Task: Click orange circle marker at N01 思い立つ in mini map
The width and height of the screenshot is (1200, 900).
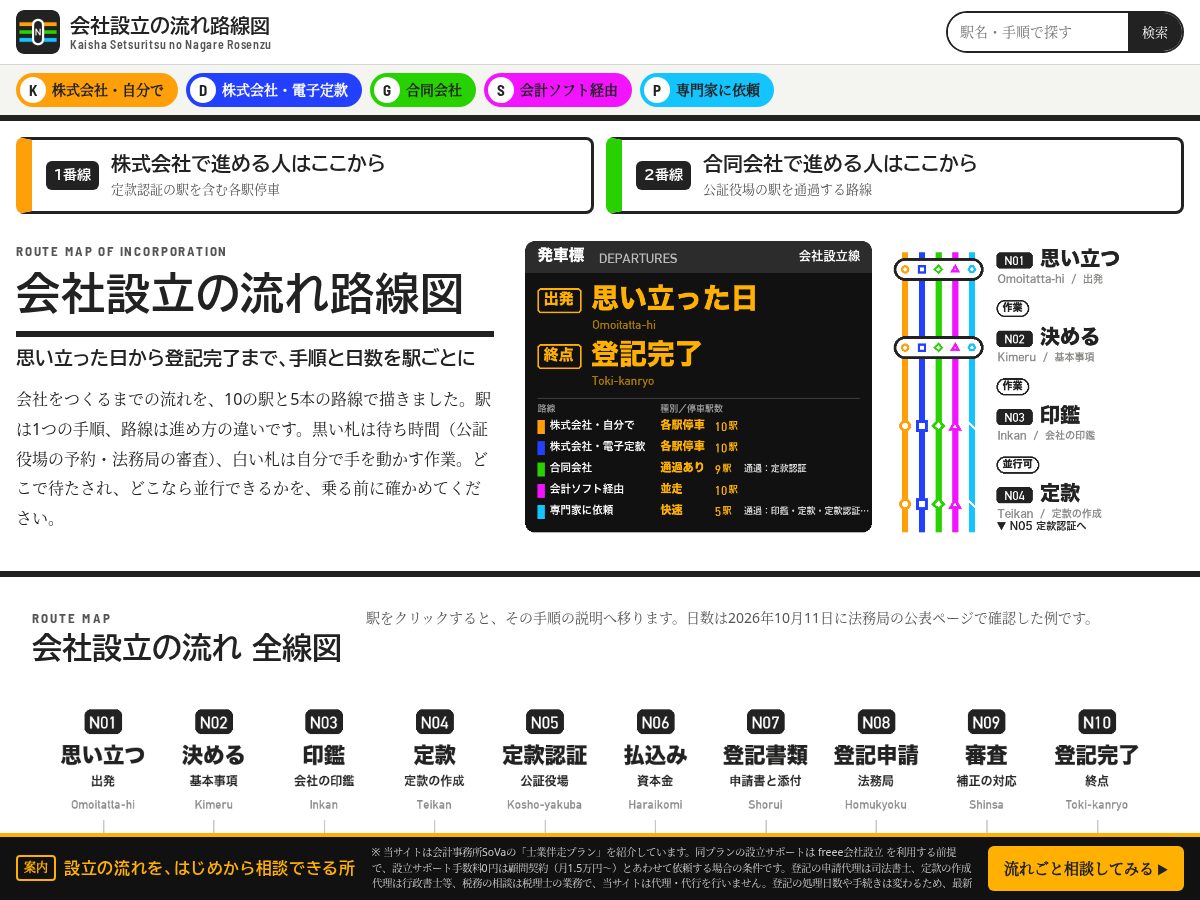Action: tap(905, 269)
